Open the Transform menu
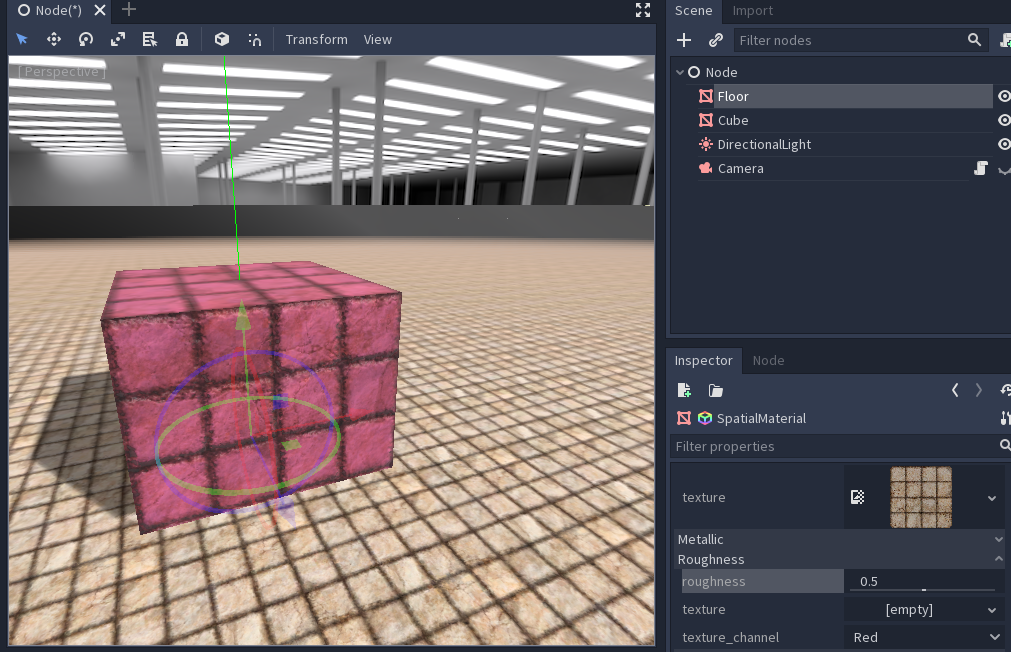The width and height of the screenshot is (1011, 652). tap(316, 39)
